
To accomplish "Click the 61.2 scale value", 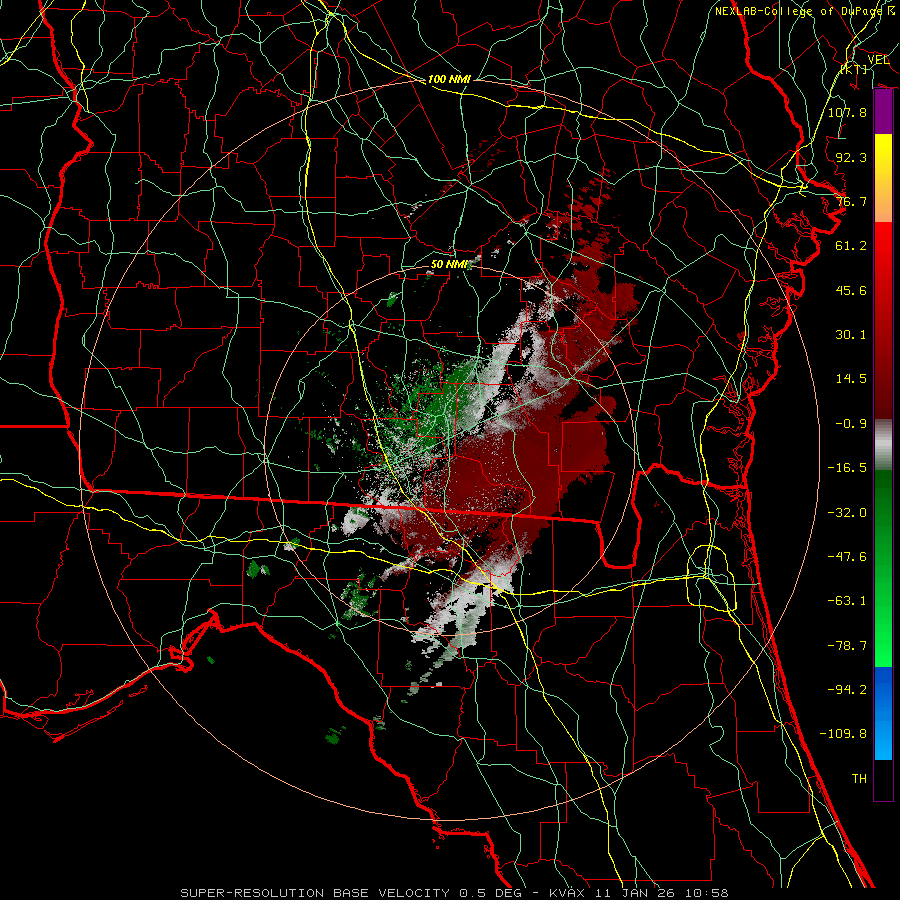I will pyautogui.click(x=851, y=246).
